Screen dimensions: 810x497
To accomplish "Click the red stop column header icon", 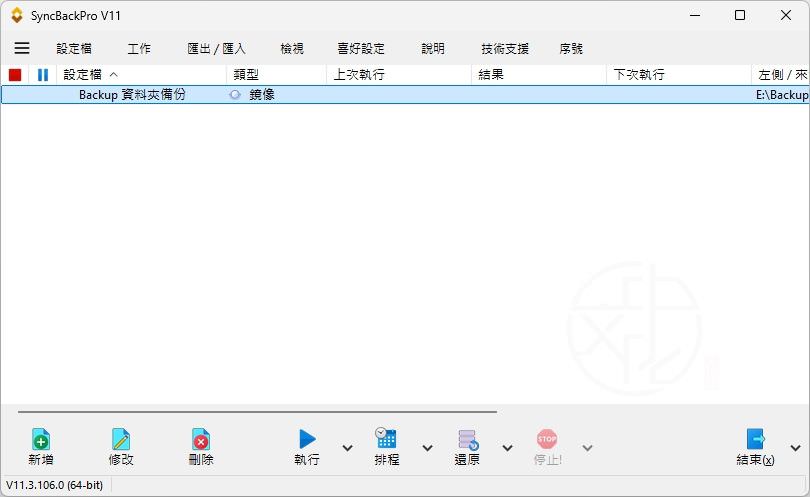I will pyautogui.click(x=15, y=75).
